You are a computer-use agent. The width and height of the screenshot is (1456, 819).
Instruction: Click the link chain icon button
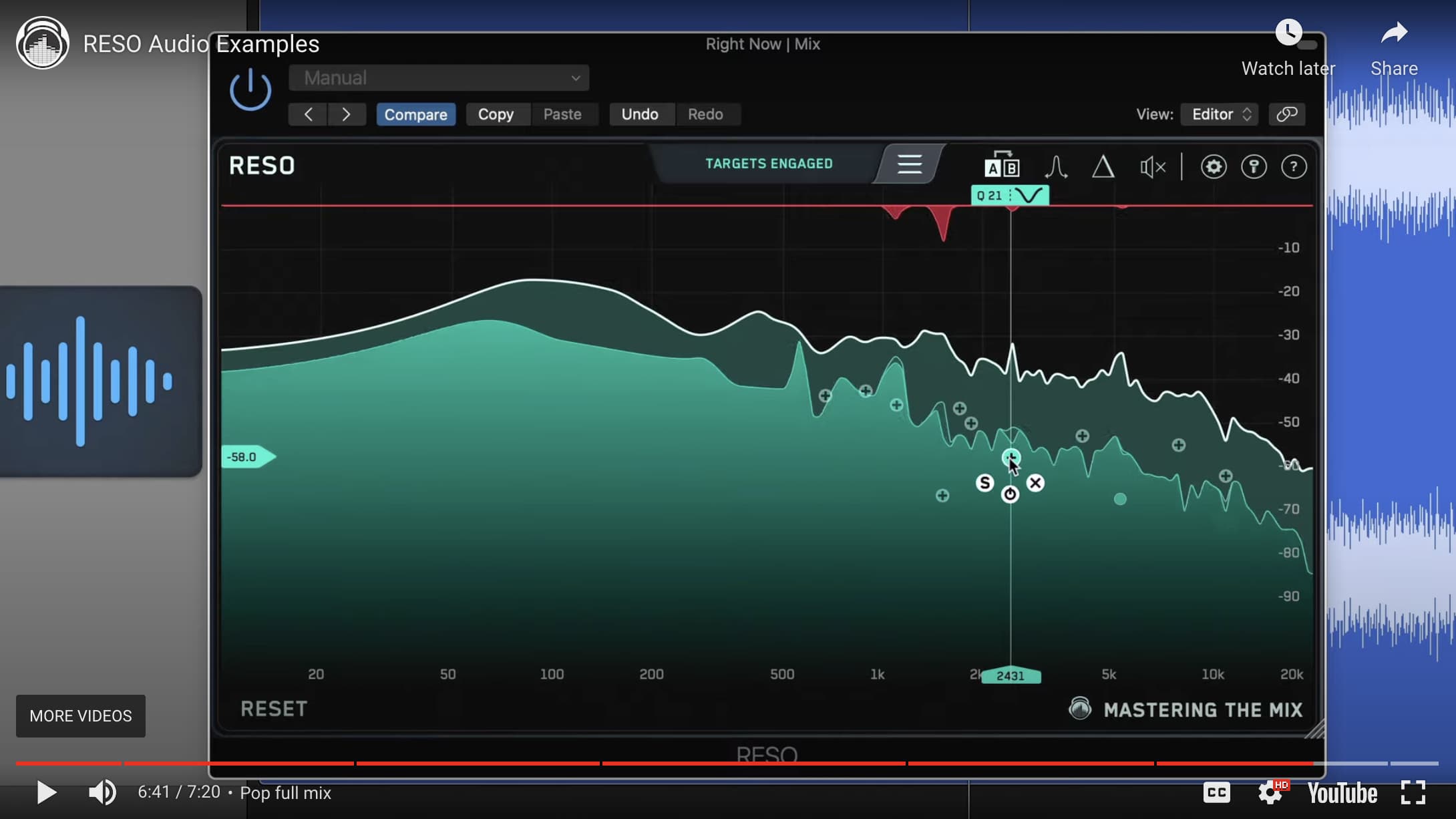(1287, 114)
